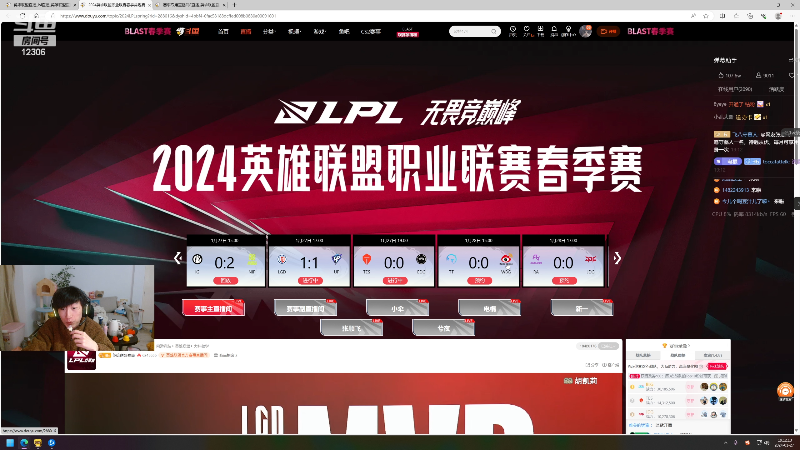
Task: Select the third tab in ranking panel
Action: (x=712, y=355)
